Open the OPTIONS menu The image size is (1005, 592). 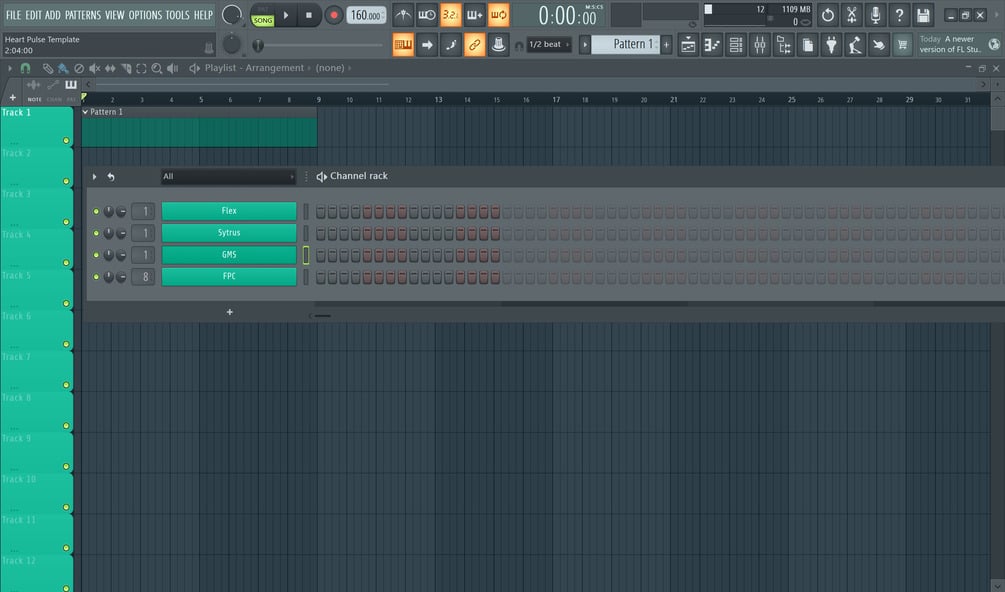(145, 15)
